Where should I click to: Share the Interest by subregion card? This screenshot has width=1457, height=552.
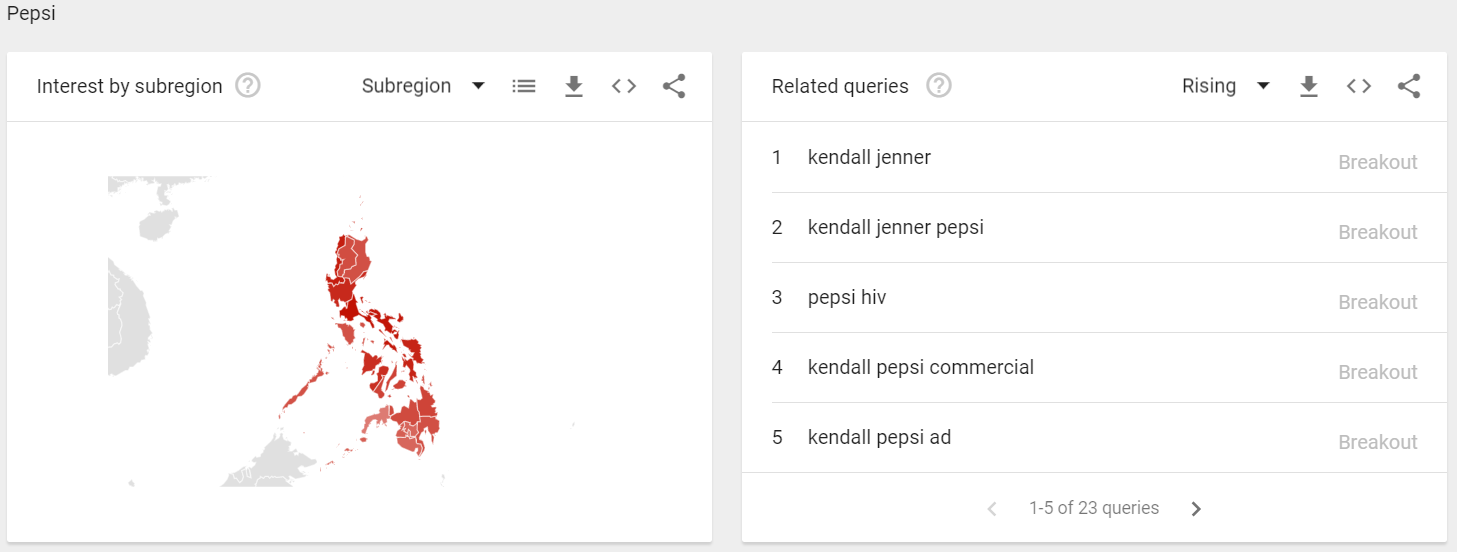click(x=674, y=86)
